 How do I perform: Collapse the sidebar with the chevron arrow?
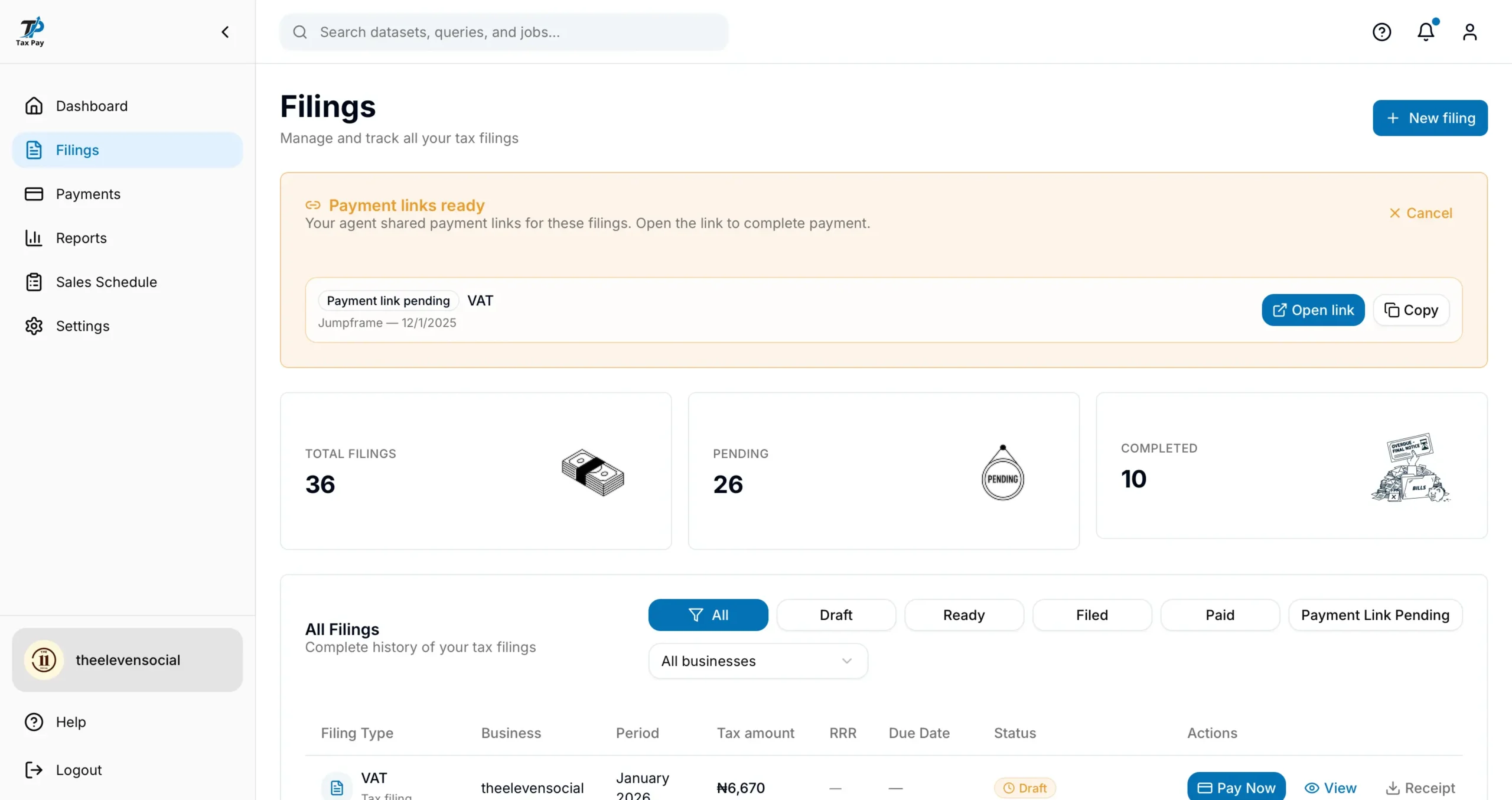[225, 32]
